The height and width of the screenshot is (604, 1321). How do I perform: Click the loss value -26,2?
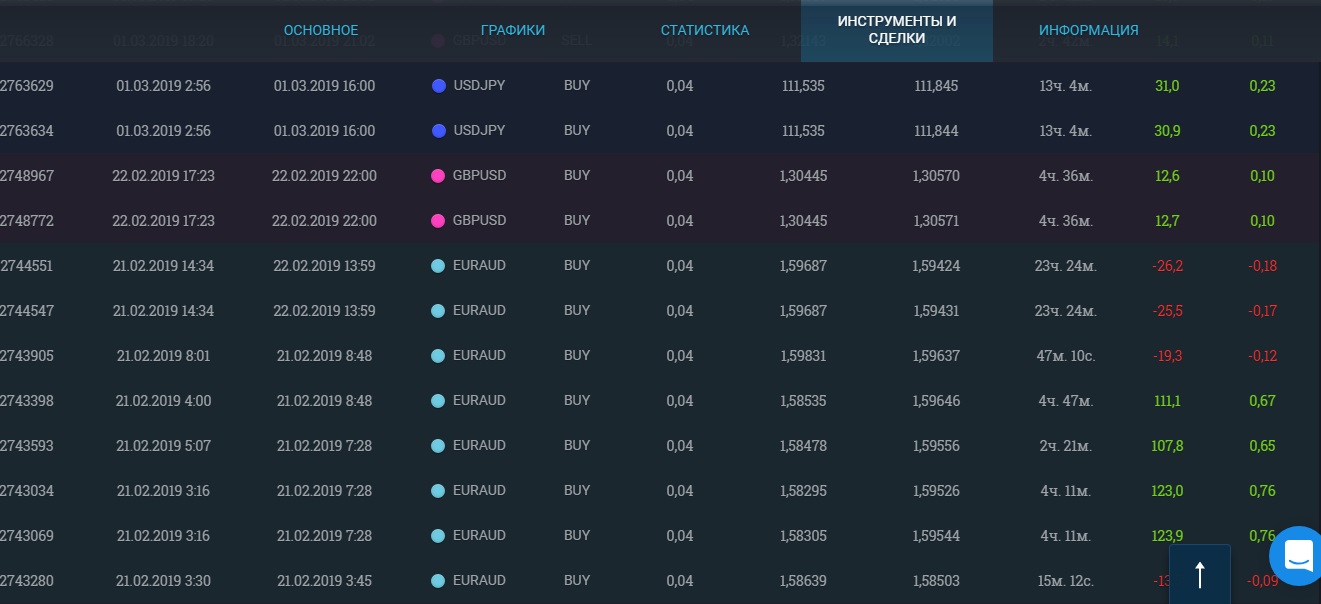pos(1167,266)
